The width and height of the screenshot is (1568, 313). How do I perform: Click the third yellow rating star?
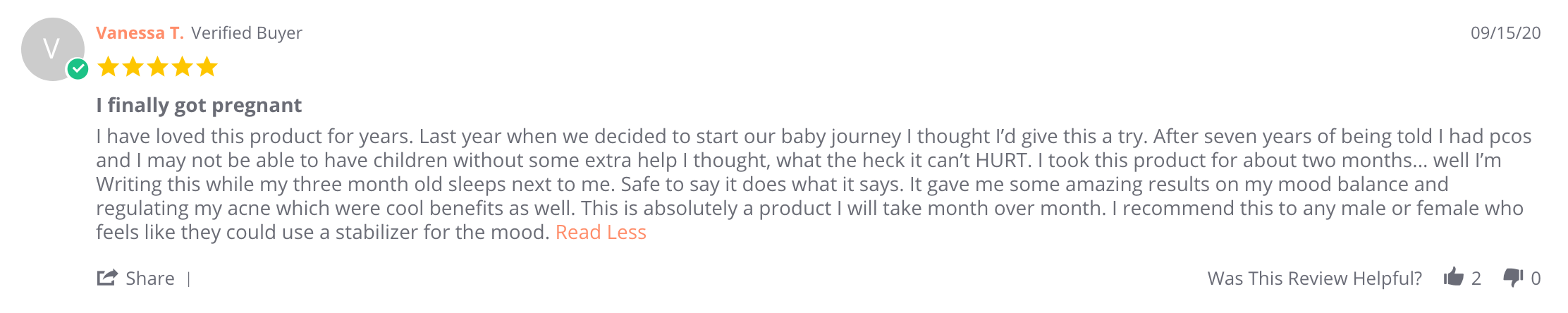pyautogui.click(x=158, y=68)
